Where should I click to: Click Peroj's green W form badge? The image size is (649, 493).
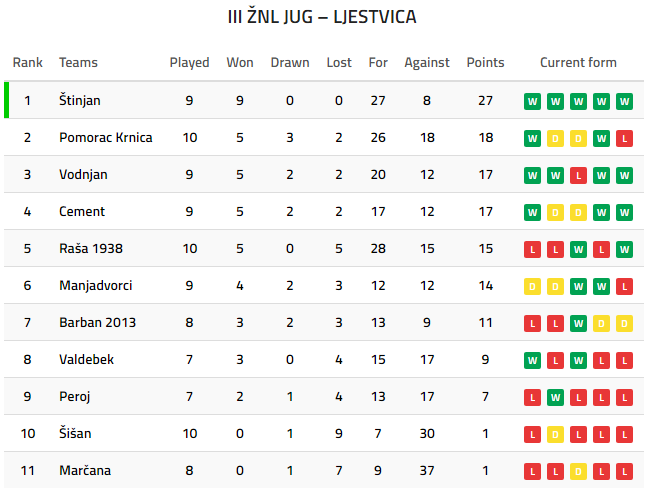pyautogui.click(x=555, y=397)
